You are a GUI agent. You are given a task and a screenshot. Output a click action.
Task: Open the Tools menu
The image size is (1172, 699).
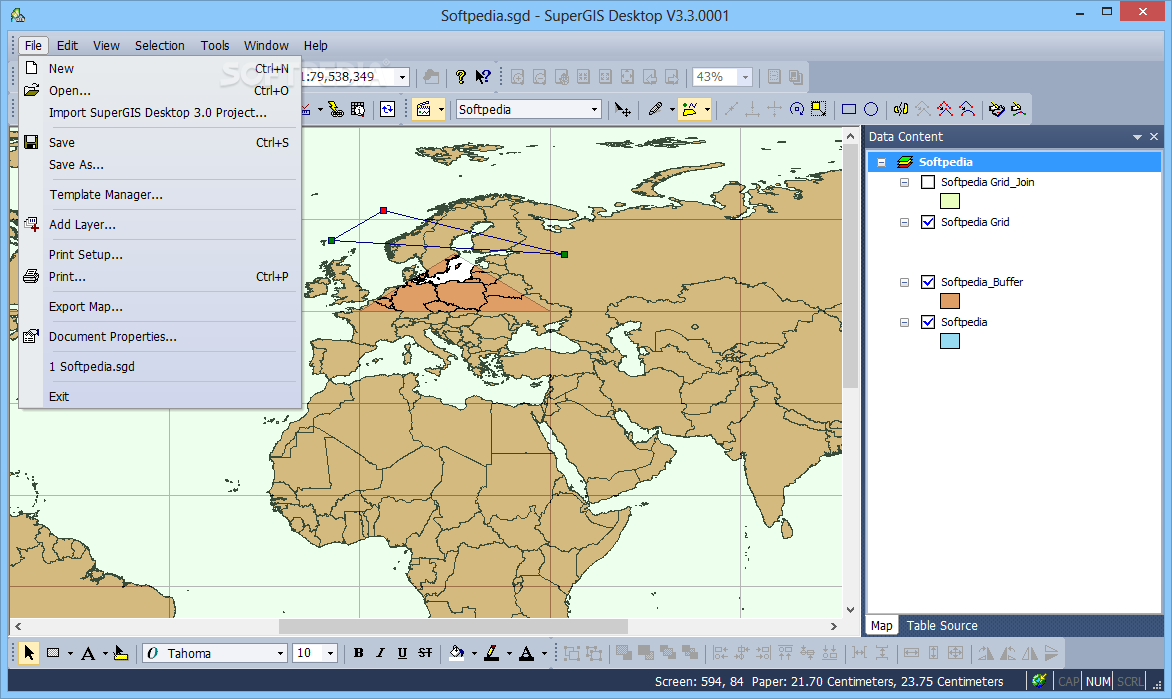tap(215, 46)
